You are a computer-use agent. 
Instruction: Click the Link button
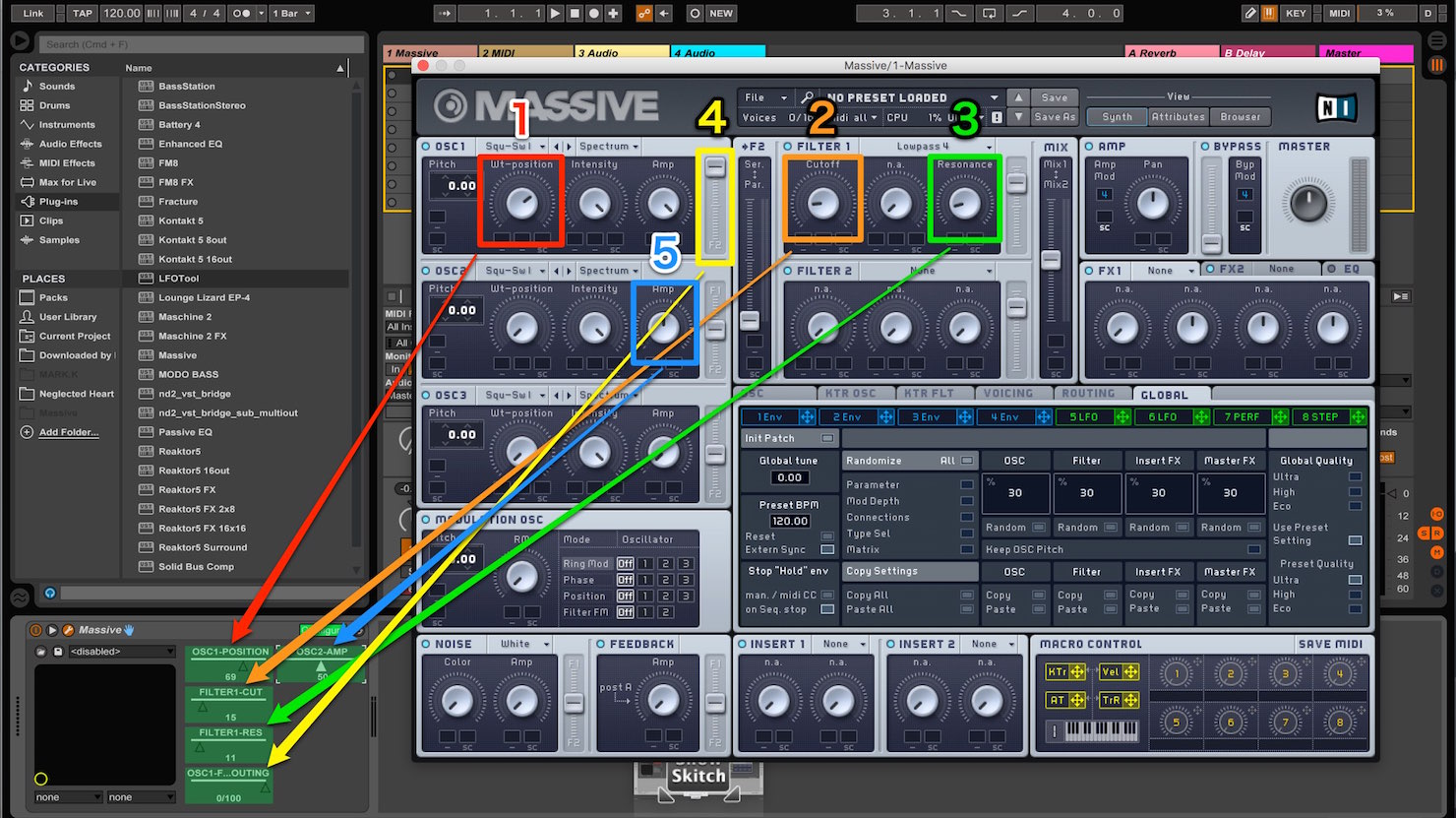click(x=34, y=13)
